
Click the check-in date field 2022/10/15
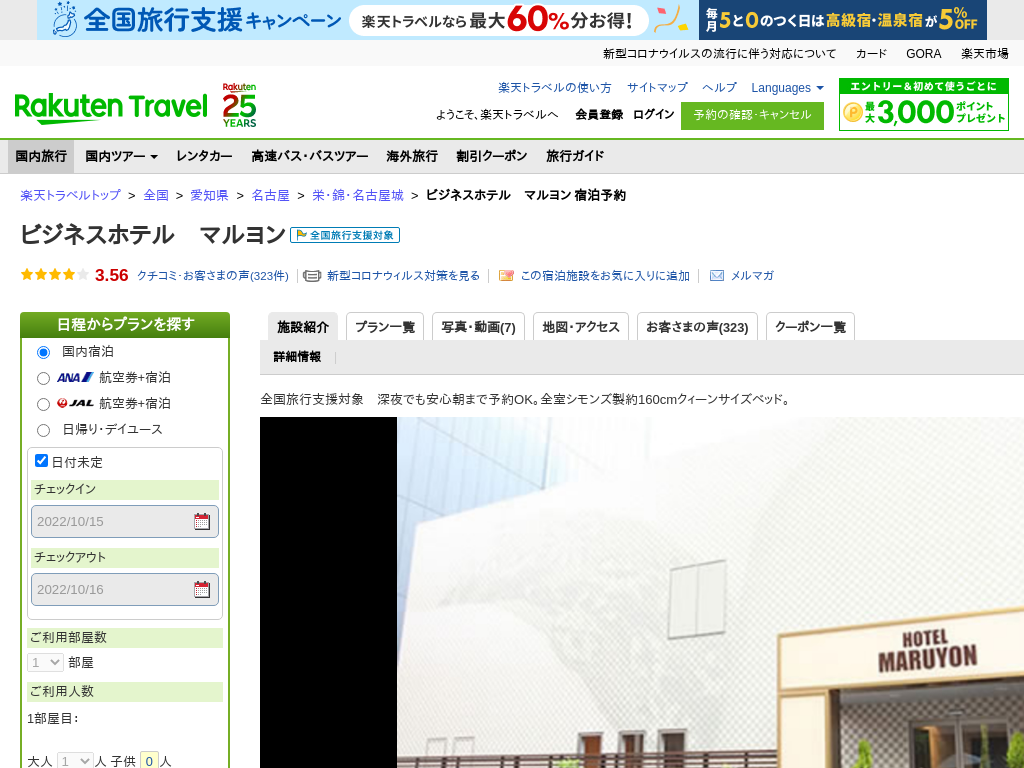(x=125, y=521)
